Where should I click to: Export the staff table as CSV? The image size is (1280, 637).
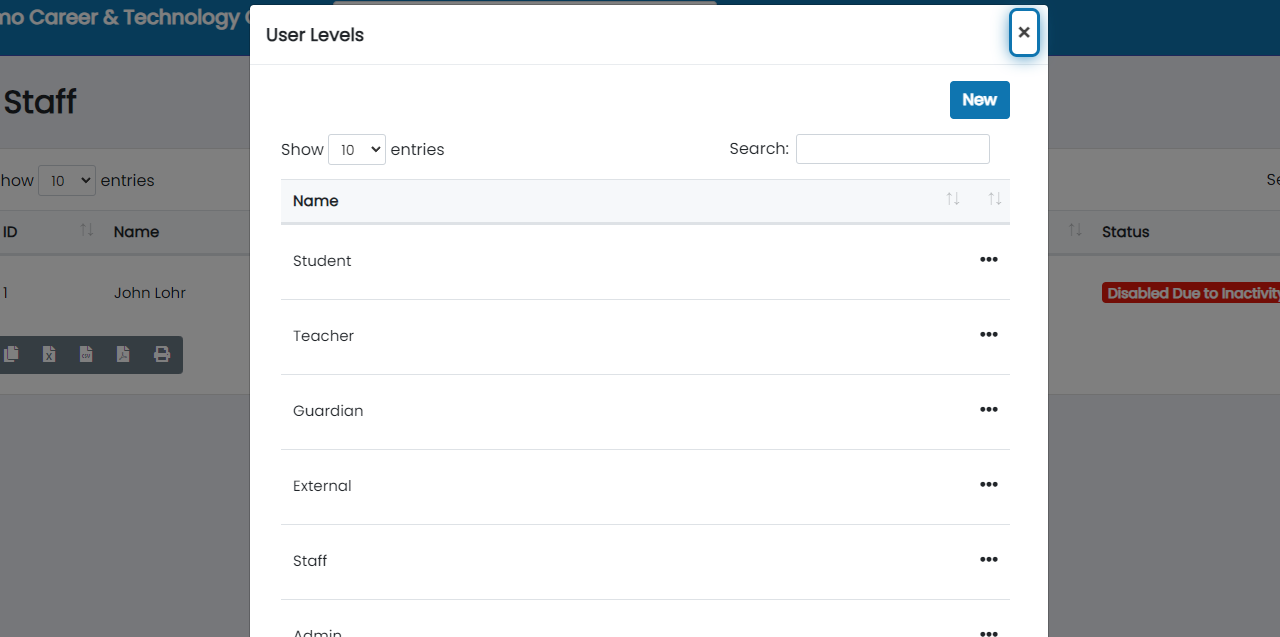click(86, 354)
